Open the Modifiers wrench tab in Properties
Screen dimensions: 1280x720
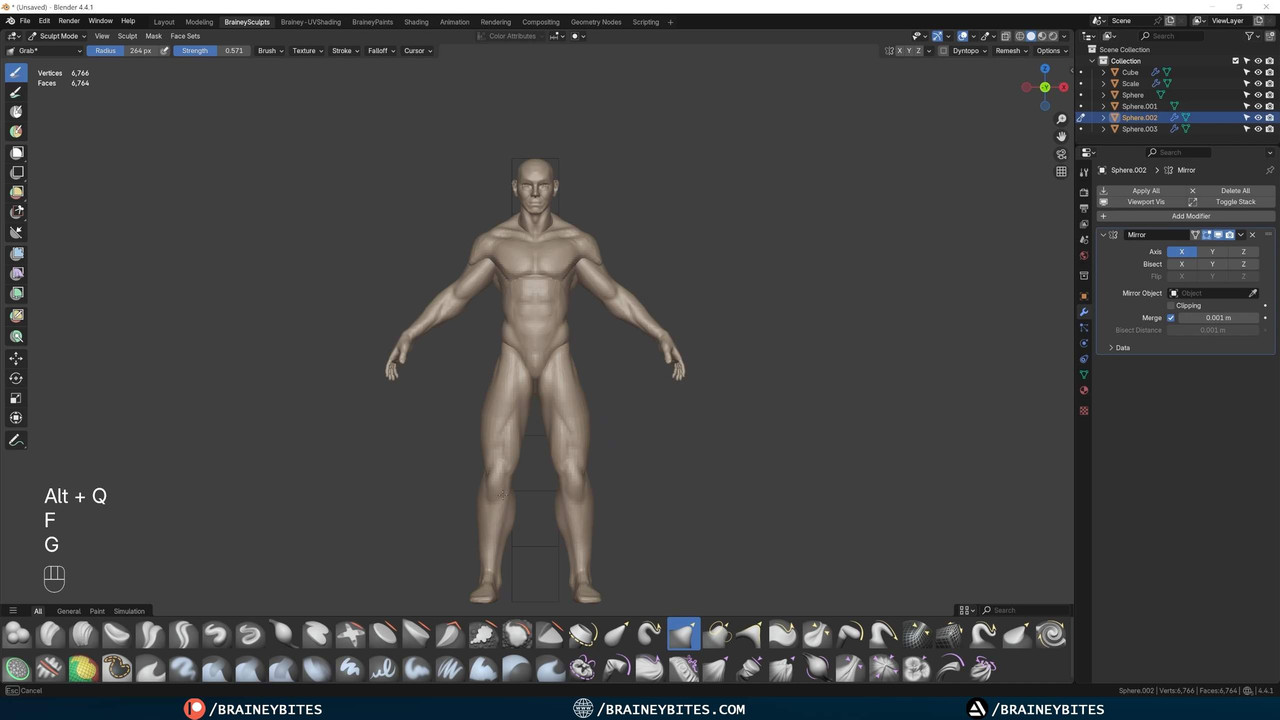(1084, 312)
